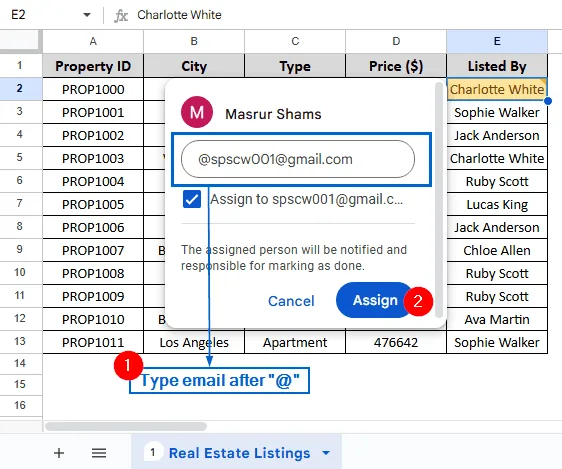Click the Property ID header cell
562x469 pixels.
point(93,66)
